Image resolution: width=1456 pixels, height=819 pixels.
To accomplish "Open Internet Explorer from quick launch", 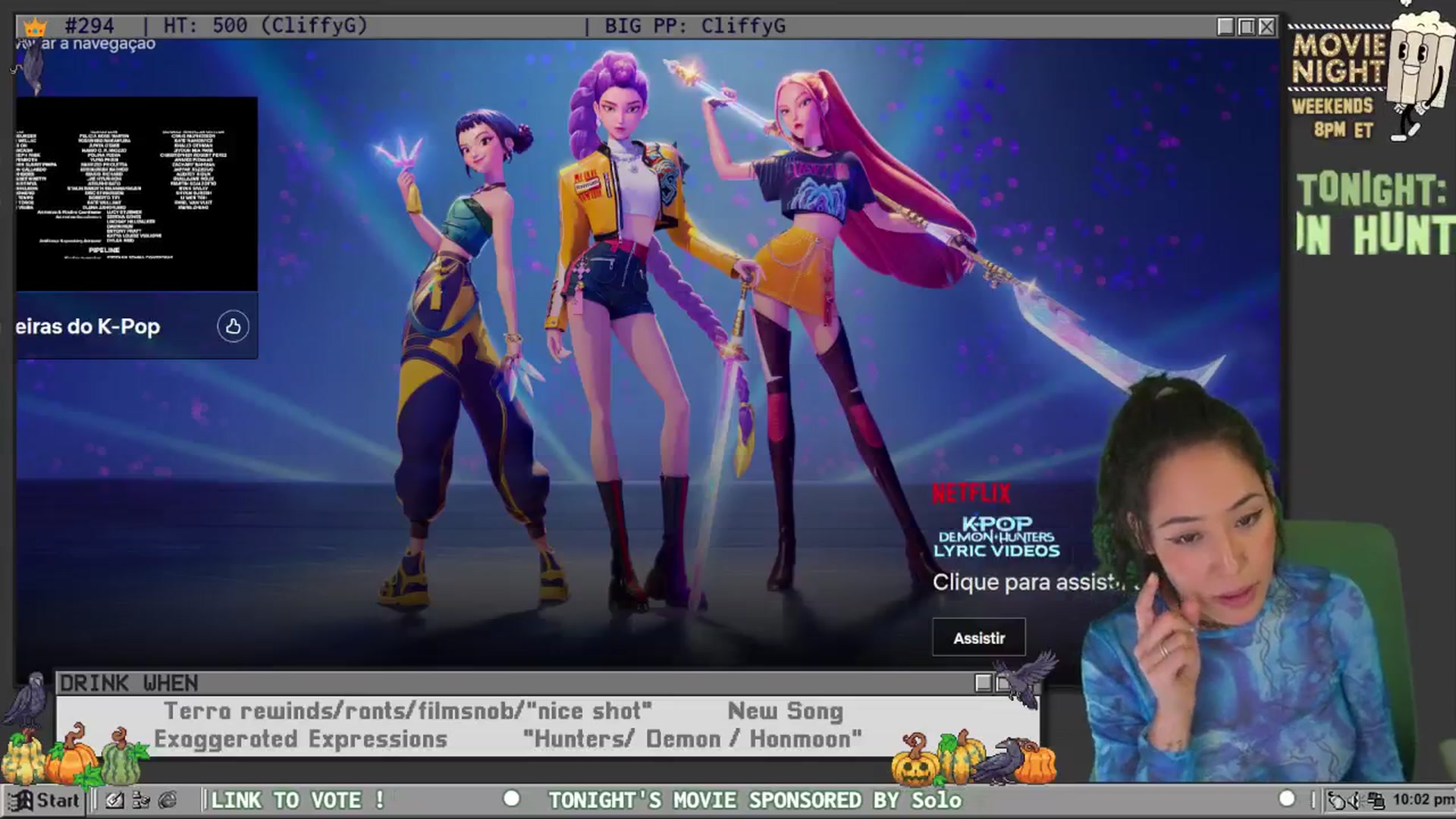I will pyautogui.click(x=168, y=800).
